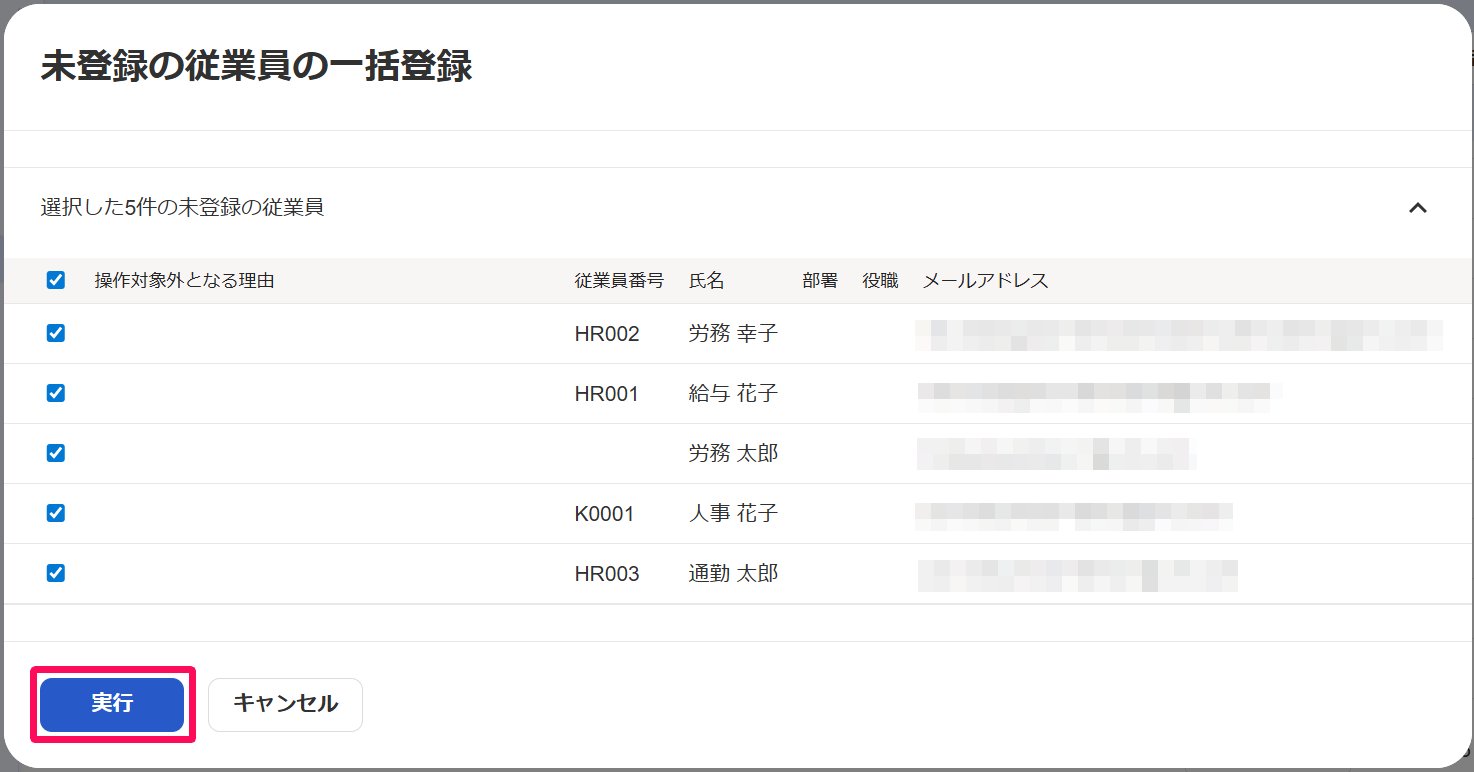This screenshot has width=1474, height=772.
Task: Click the name 人事 花子
Action: pyautogui.click(x=733, y=514)
